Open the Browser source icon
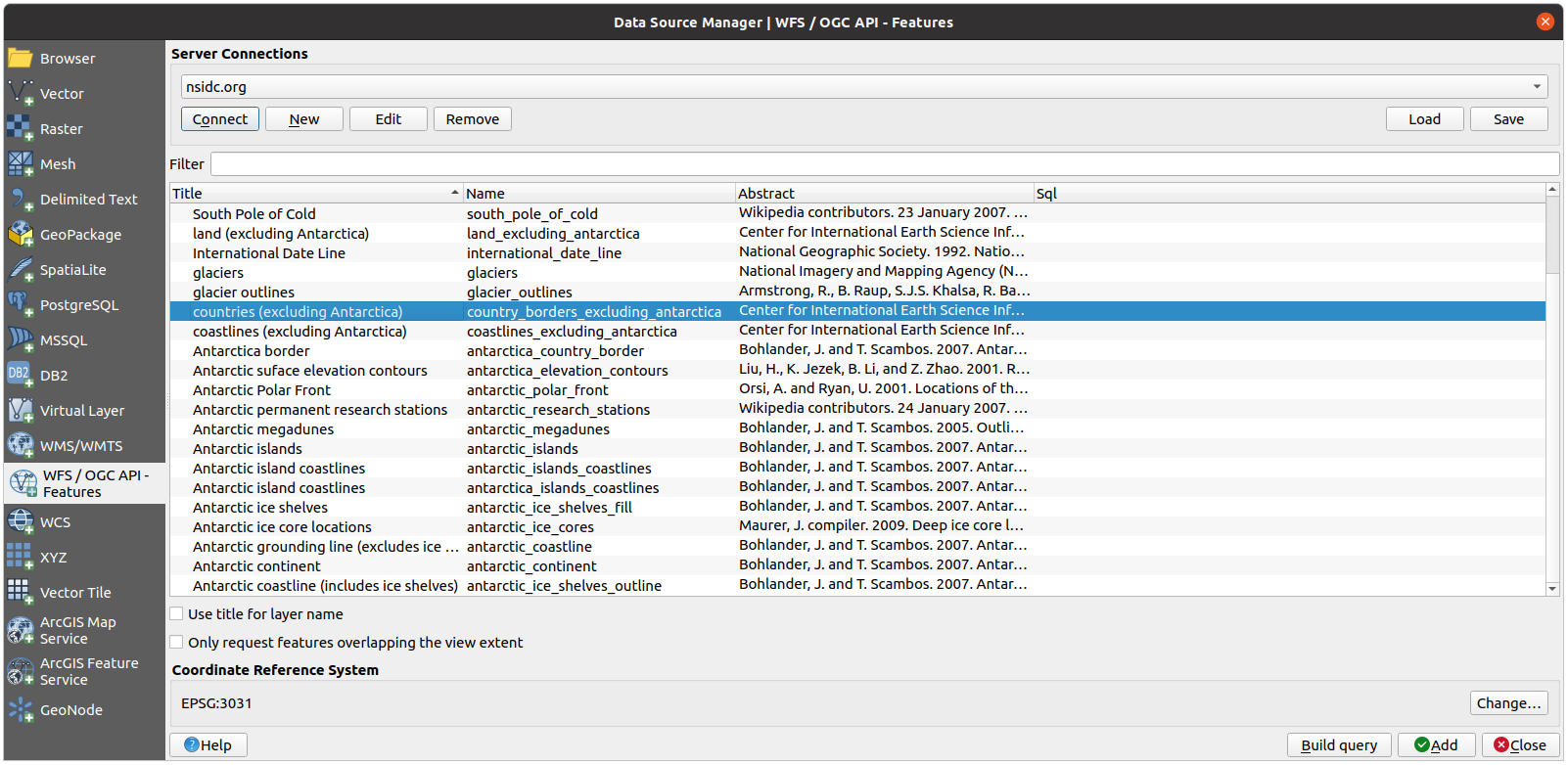The width and height of the screenshot is (1568, 765). click(21, 59)
